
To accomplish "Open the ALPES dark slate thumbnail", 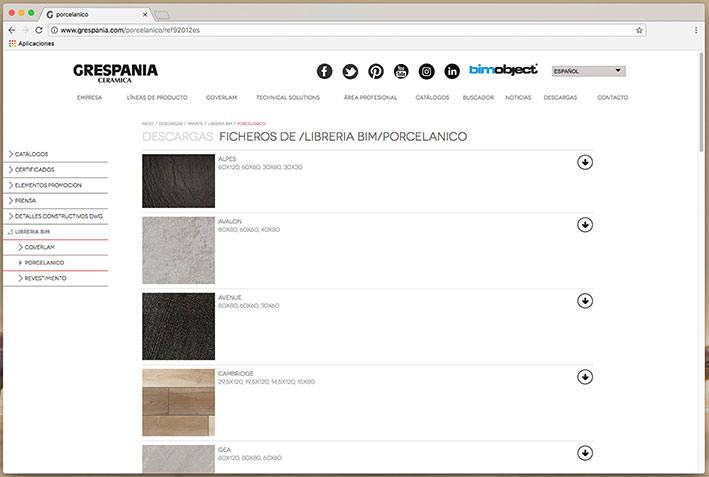I will click(x=179, y=181).
